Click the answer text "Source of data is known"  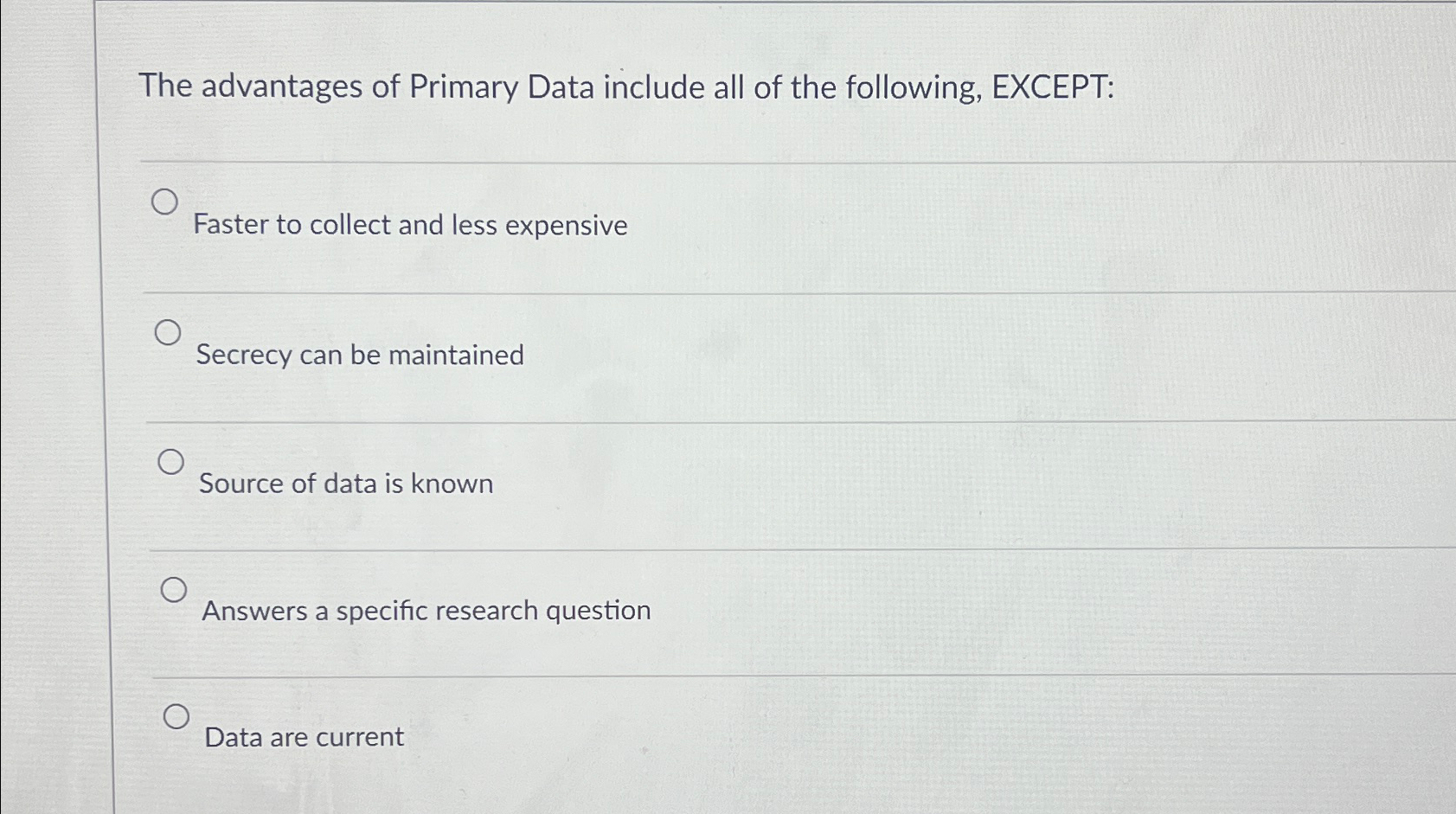tap(345, 483)
